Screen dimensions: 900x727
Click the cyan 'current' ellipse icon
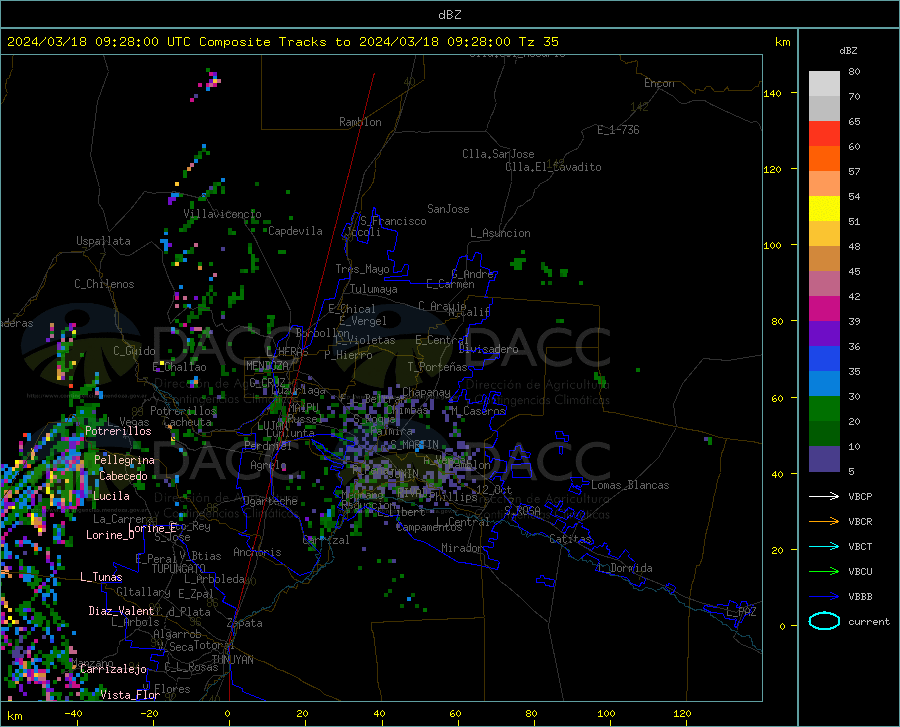click(x=824, y=621)
